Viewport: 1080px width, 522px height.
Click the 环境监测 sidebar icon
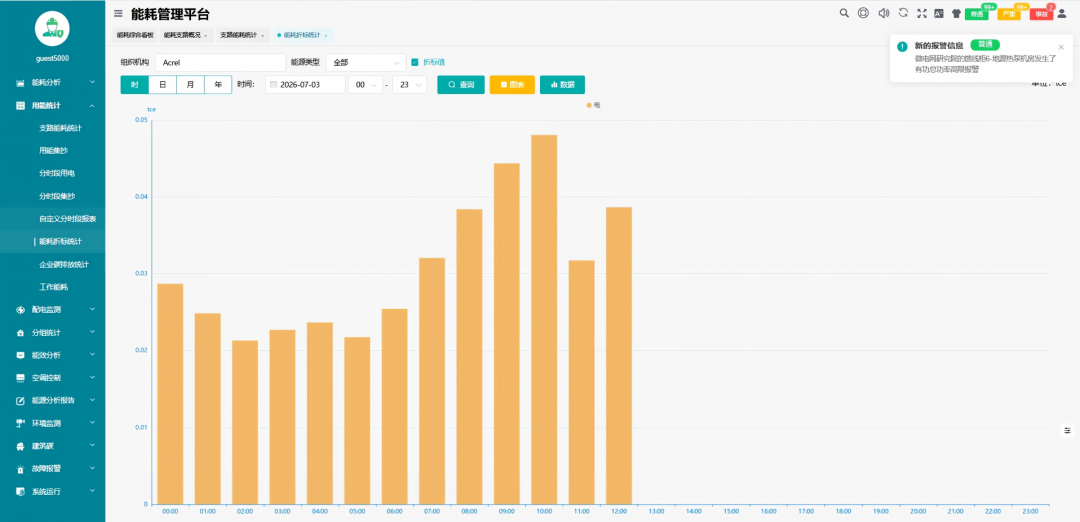tap(20, 424)
